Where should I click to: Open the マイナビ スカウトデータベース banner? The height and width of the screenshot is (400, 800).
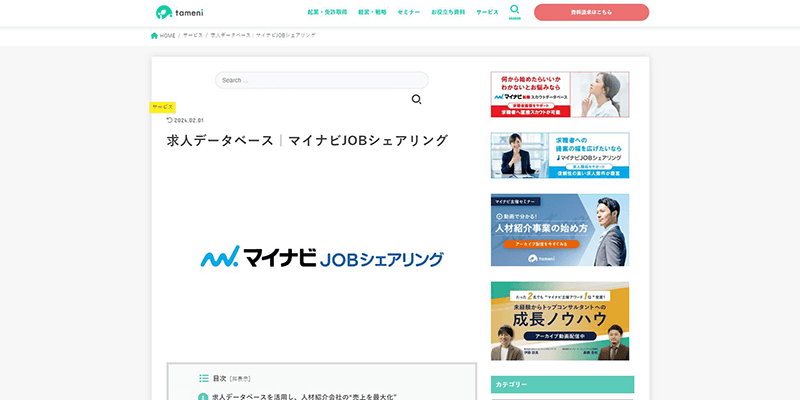pyautogui.click(x=560, y=94)
